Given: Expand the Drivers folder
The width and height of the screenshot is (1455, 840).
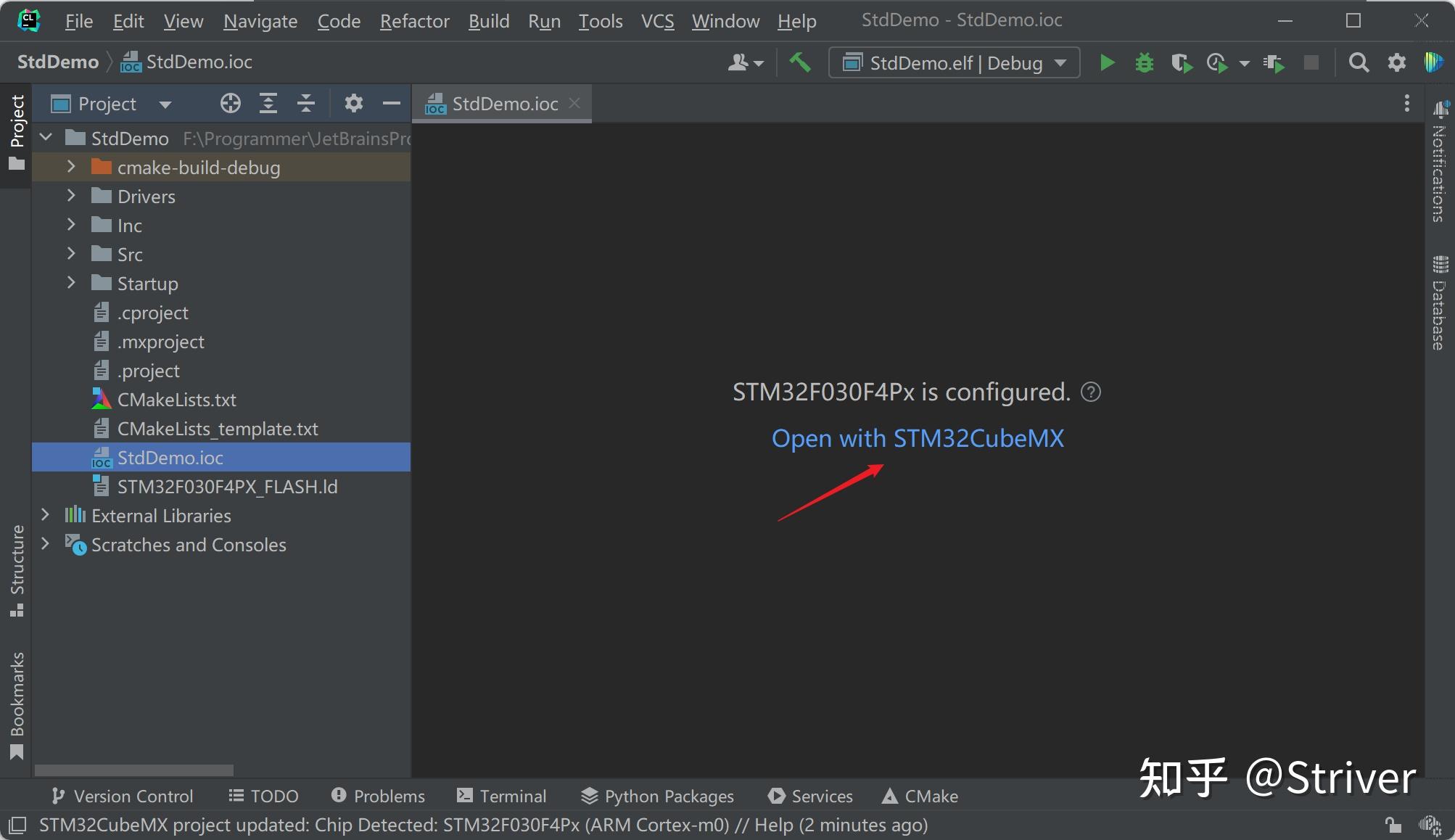Looking at the screenshot, I should click(71, 196).
